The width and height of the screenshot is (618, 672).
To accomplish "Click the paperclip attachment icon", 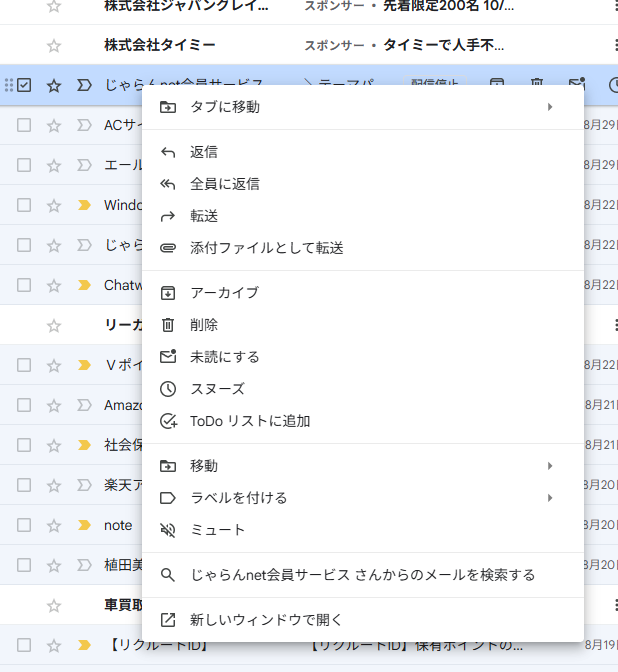I will [x=168, y=248].
